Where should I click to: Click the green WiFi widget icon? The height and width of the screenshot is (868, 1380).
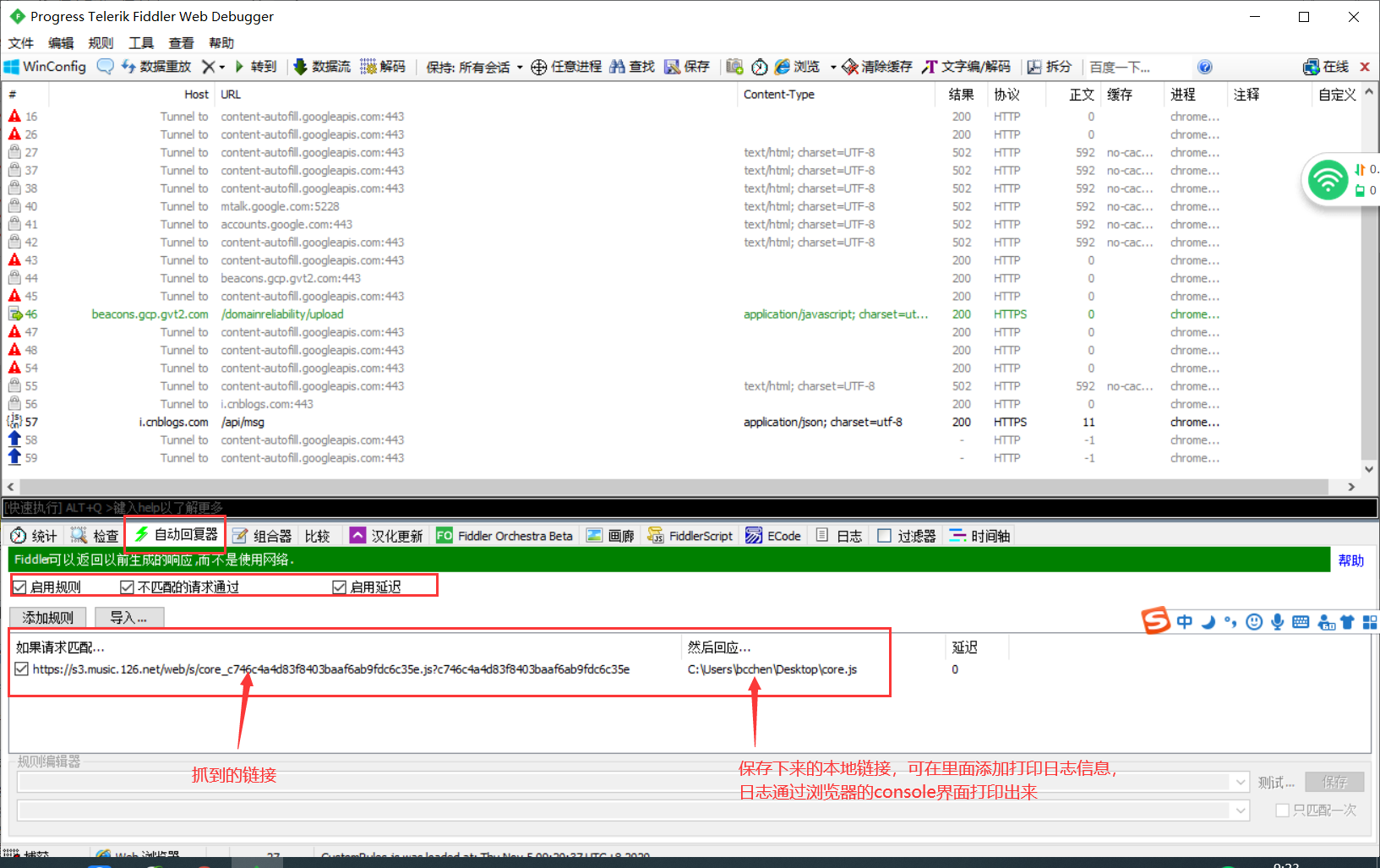click(x=1328, y=180)
